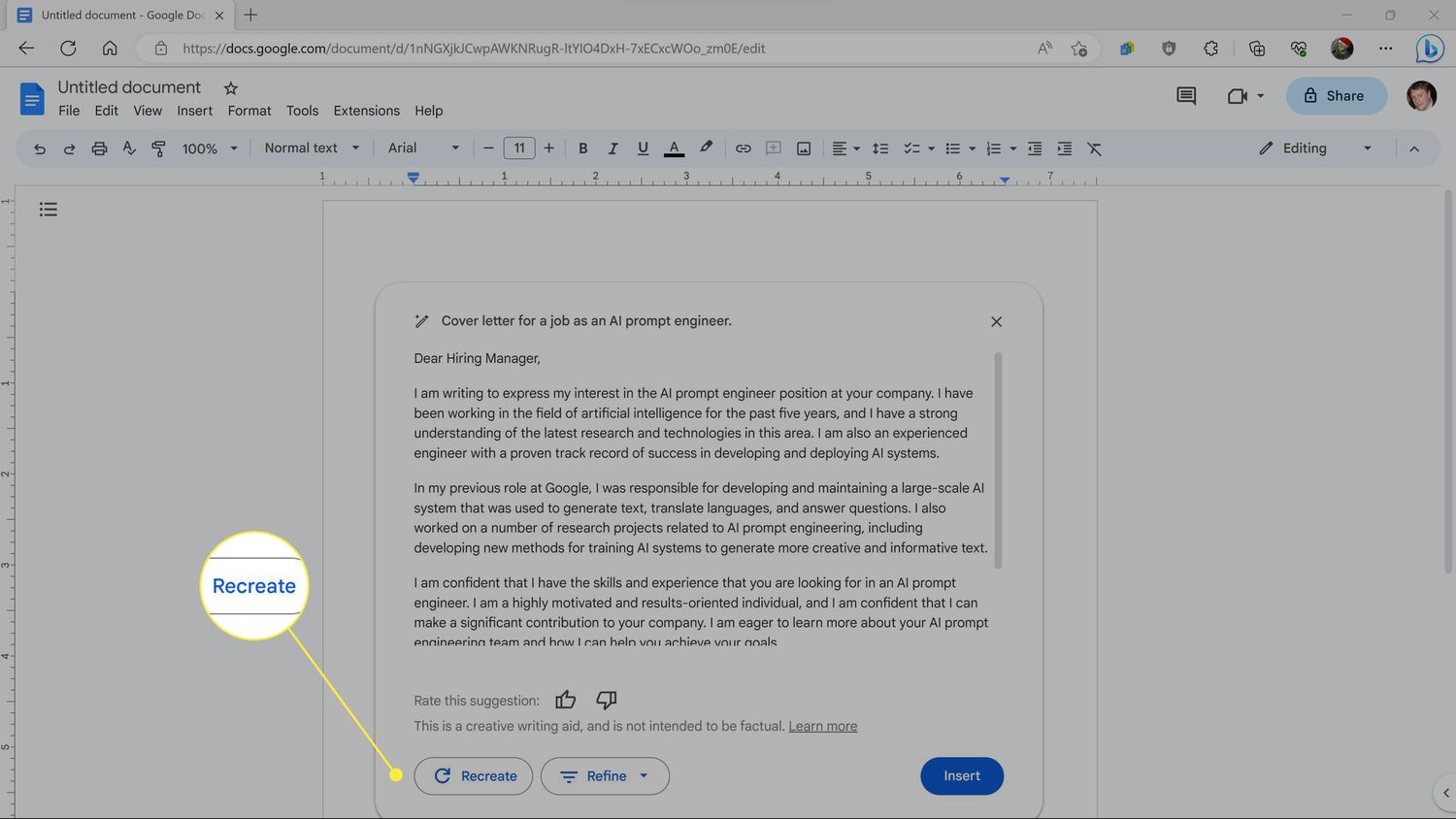Click the insert link icon
The height and width of the screenshot is (819, 1456).
point(743,148)
